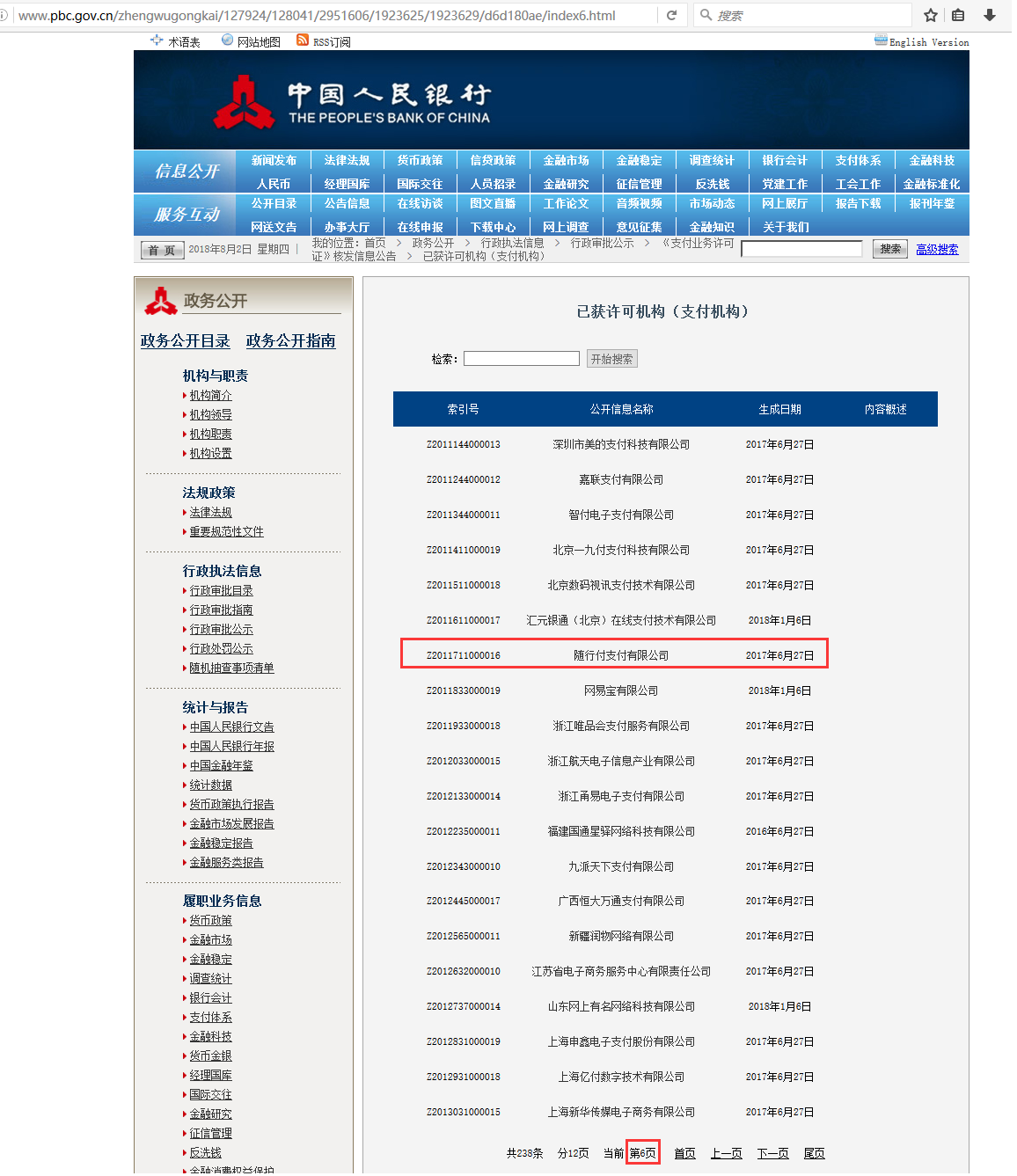Click the 首页 home button in breadcrumb bar
Viewport: 1017px width, 1176px height.
[x=162, y=251]
